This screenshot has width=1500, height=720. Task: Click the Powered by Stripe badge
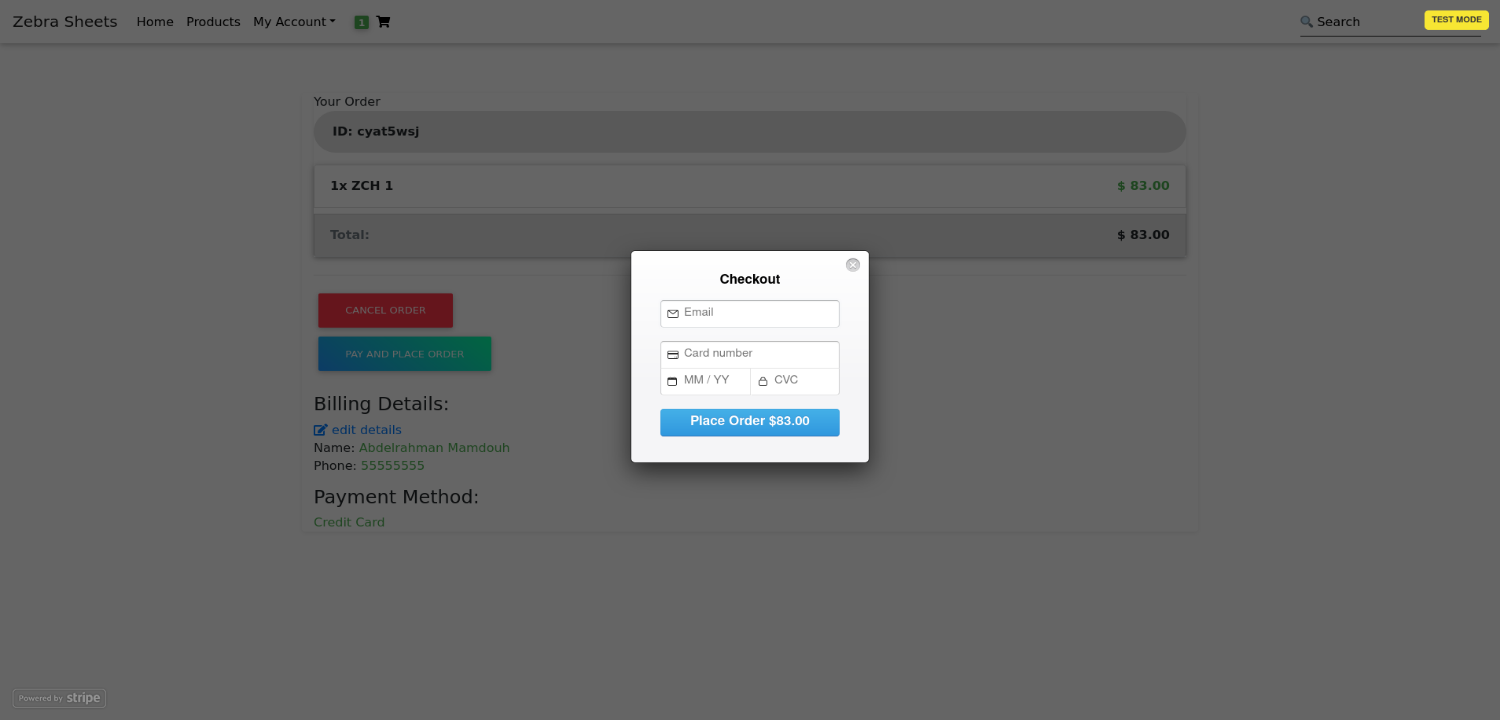tap(59, 698)
